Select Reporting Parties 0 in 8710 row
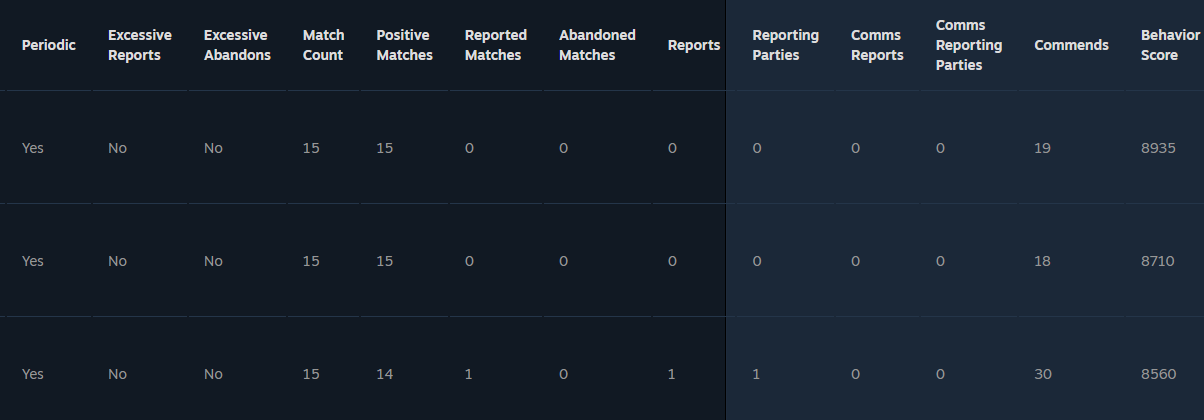Screen dimensions: 1204x420 click(x=757, y=261)
